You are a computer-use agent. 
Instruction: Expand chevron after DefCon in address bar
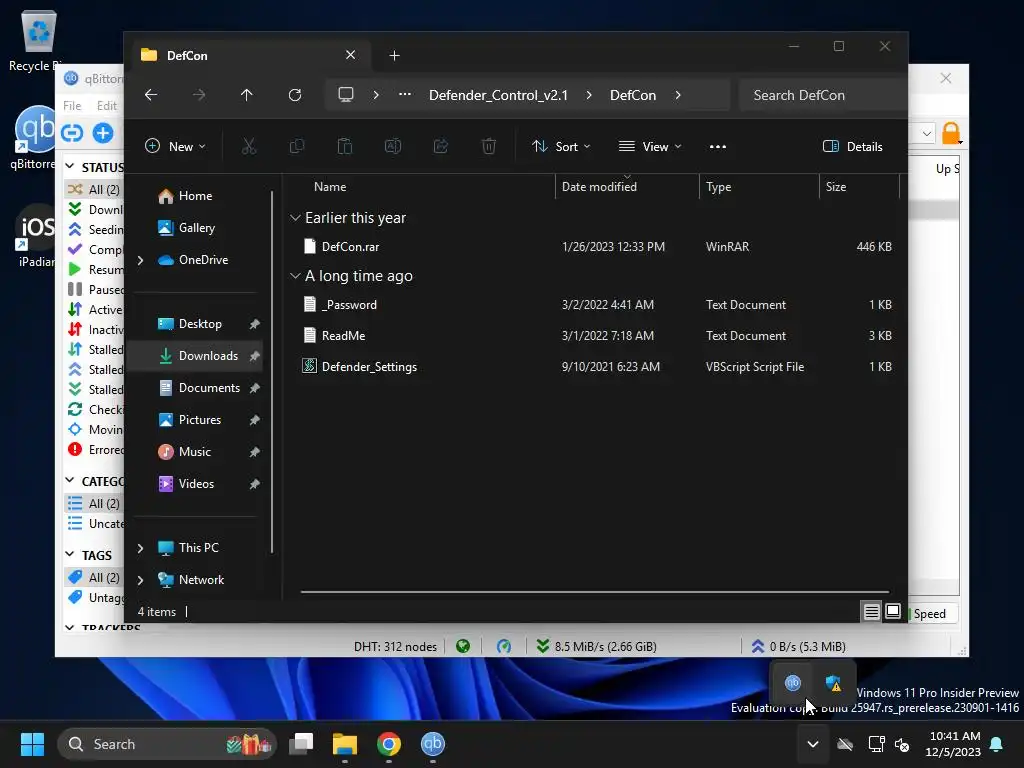pos(678,95)
